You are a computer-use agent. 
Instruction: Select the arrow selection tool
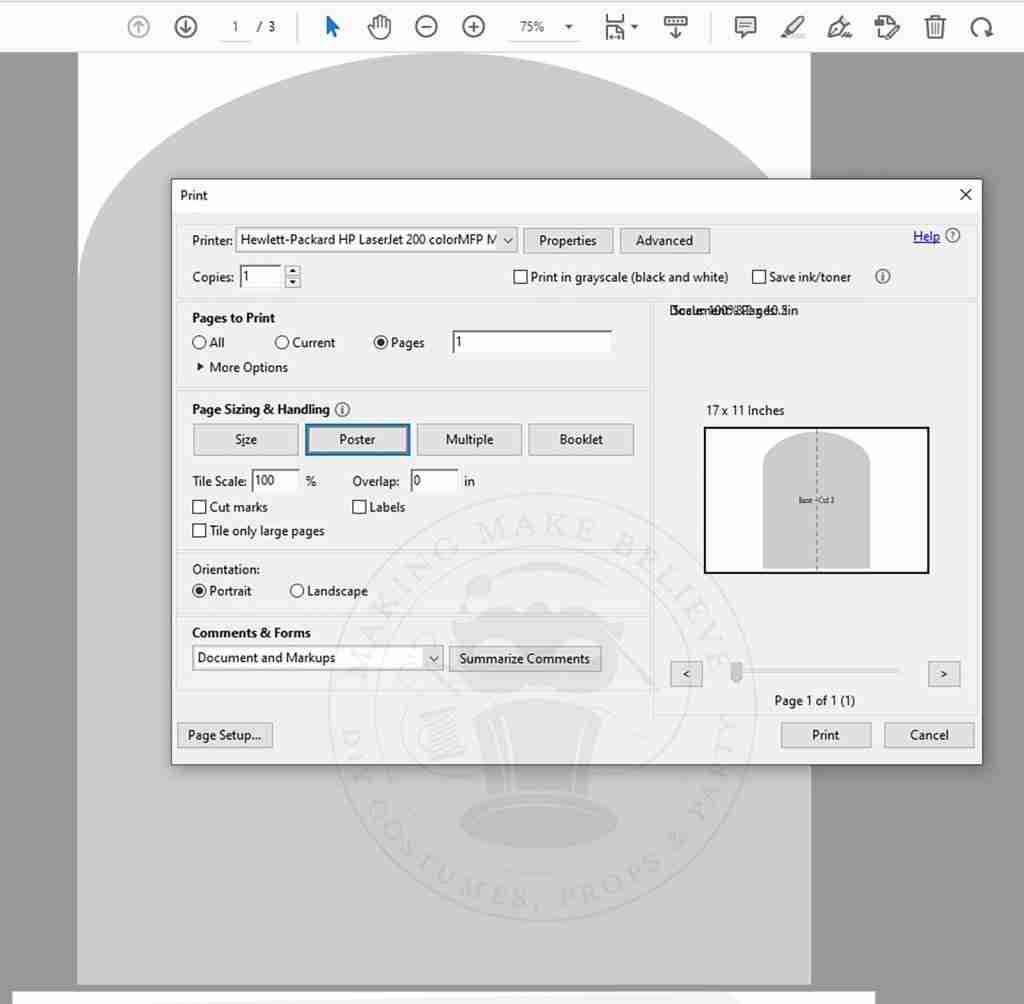click(332, 27)
